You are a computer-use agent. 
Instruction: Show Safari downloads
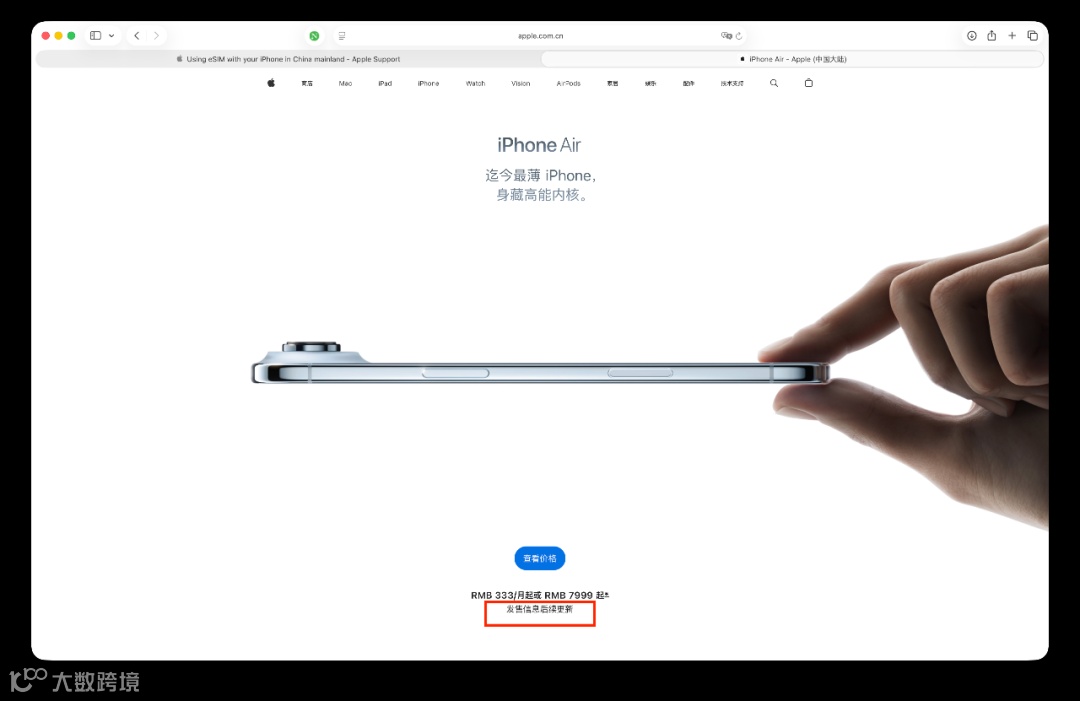tap(972, 36)
